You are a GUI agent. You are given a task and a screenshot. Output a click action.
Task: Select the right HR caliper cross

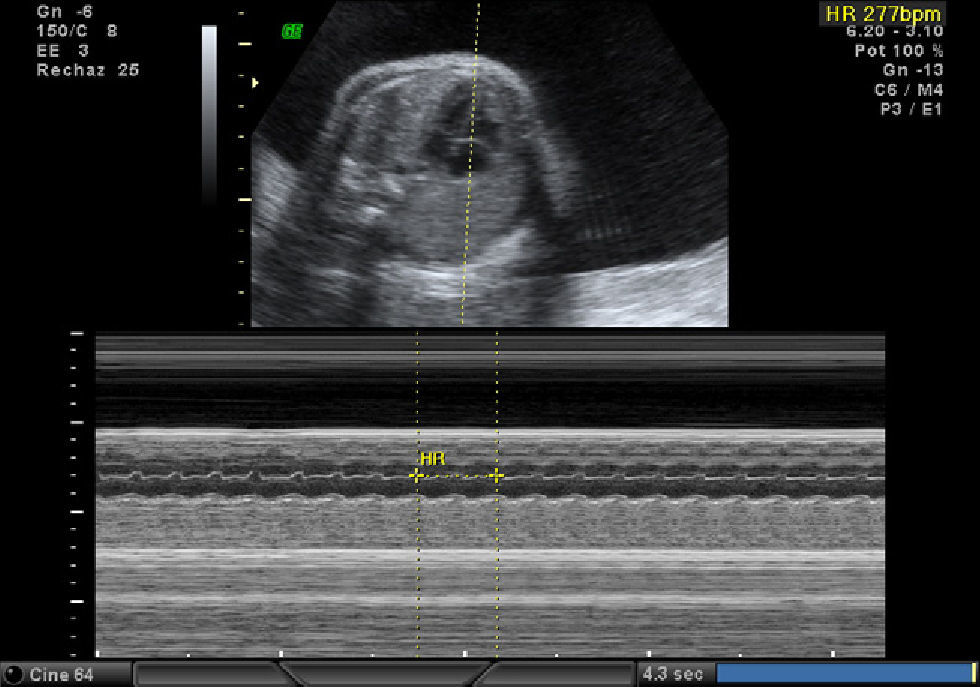coord(496,476)
